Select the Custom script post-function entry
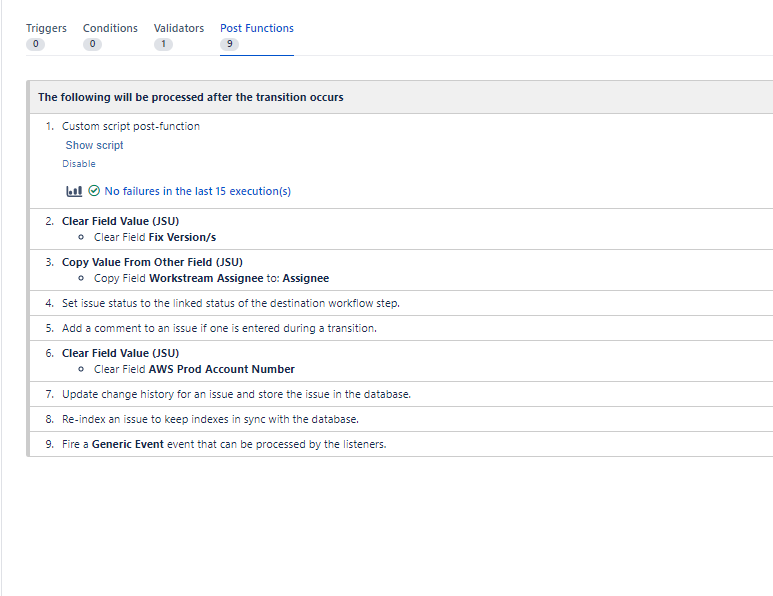The height and width of the screenshot is (596, 773). pos(131,126)
